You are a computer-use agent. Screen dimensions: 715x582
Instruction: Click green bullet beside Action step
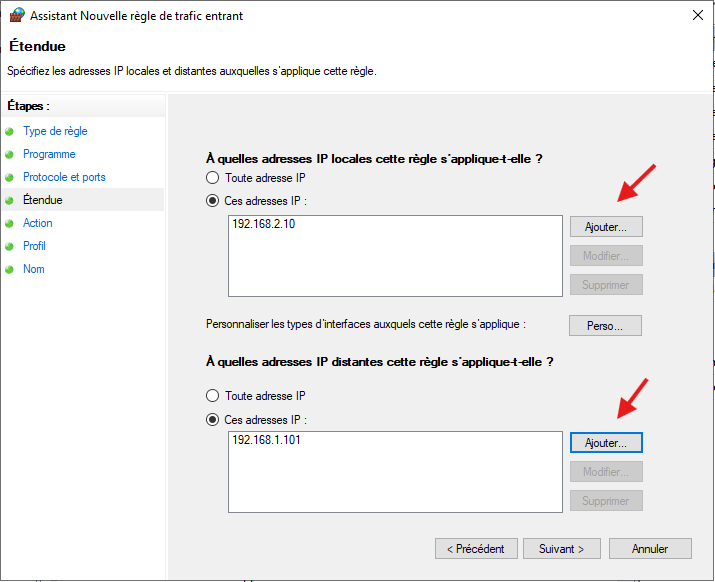pos(10,223)
